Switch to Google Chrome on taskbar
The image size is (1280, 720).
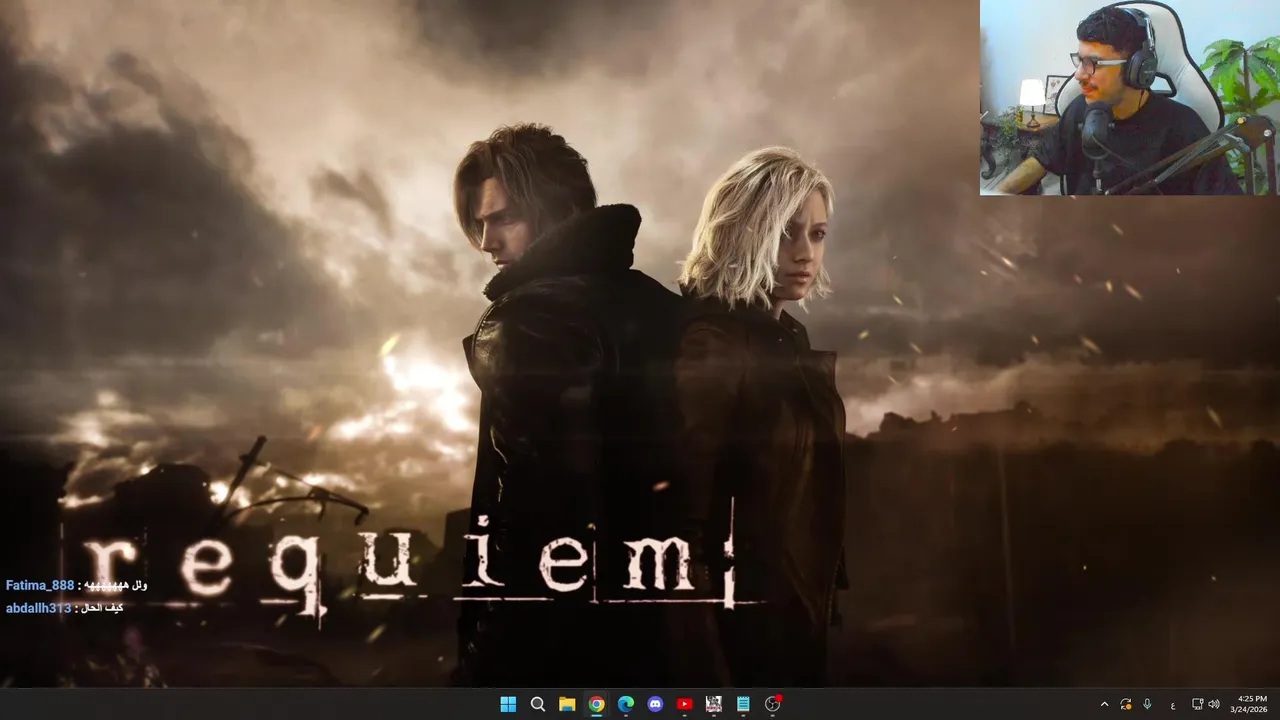coord(596,704)
